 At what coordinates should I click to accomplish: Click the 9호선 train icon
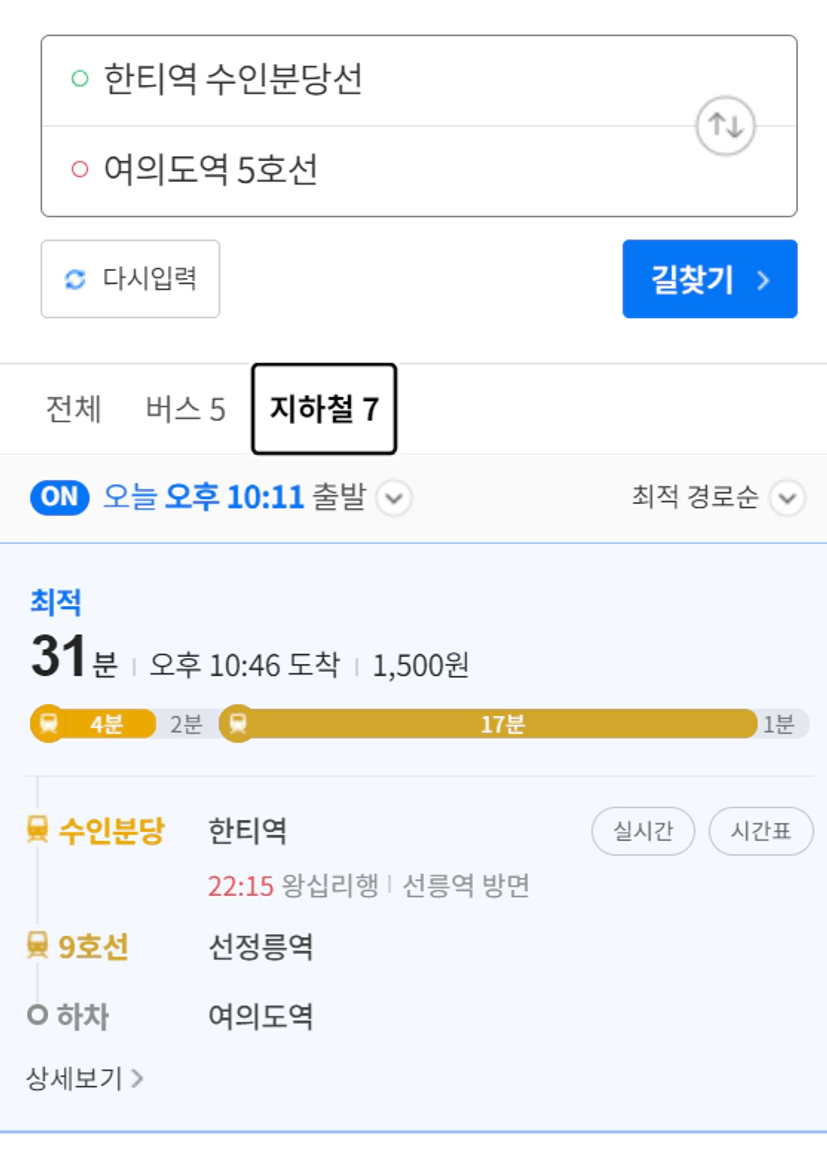(38, 945)
